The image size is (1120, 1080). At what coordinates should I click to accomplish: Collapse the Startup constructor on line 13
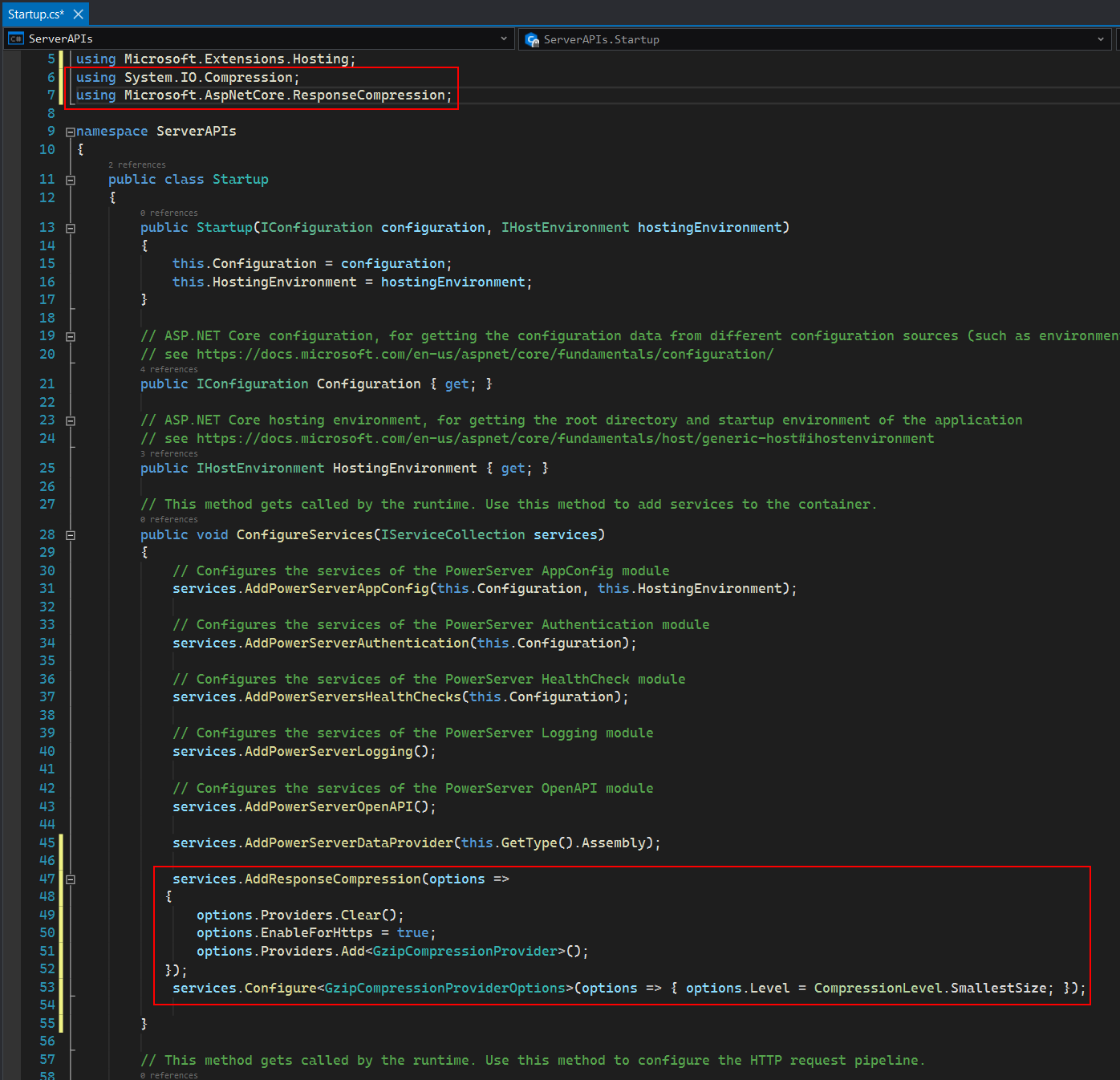(x=70, y=228)
